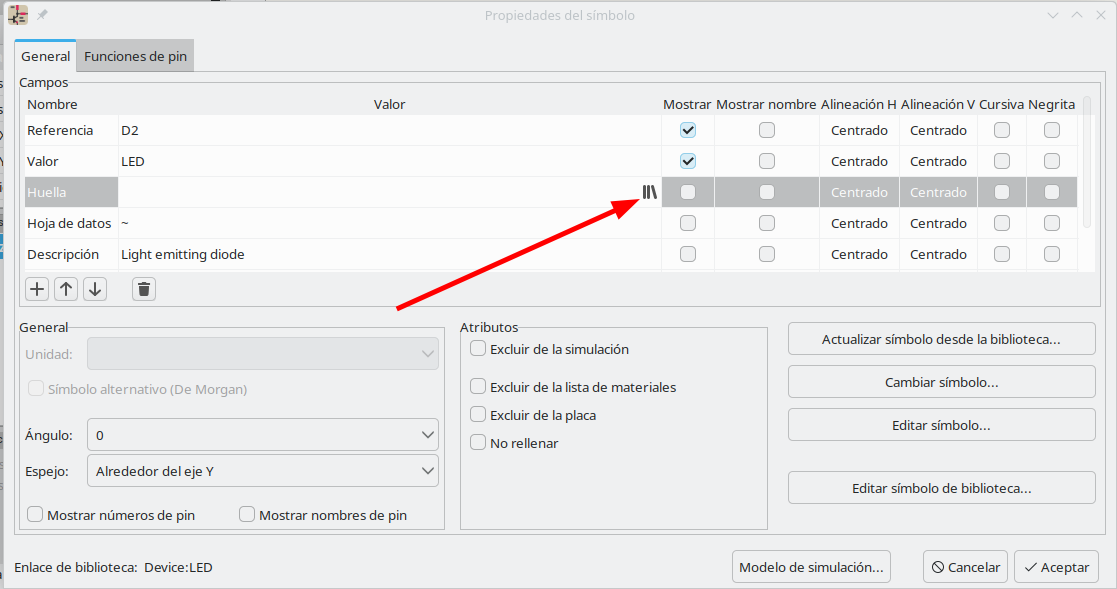Click KiCad app icon in title bar
The width and height of the screenshot is (1117, 589).
click(x=18, y=15)
